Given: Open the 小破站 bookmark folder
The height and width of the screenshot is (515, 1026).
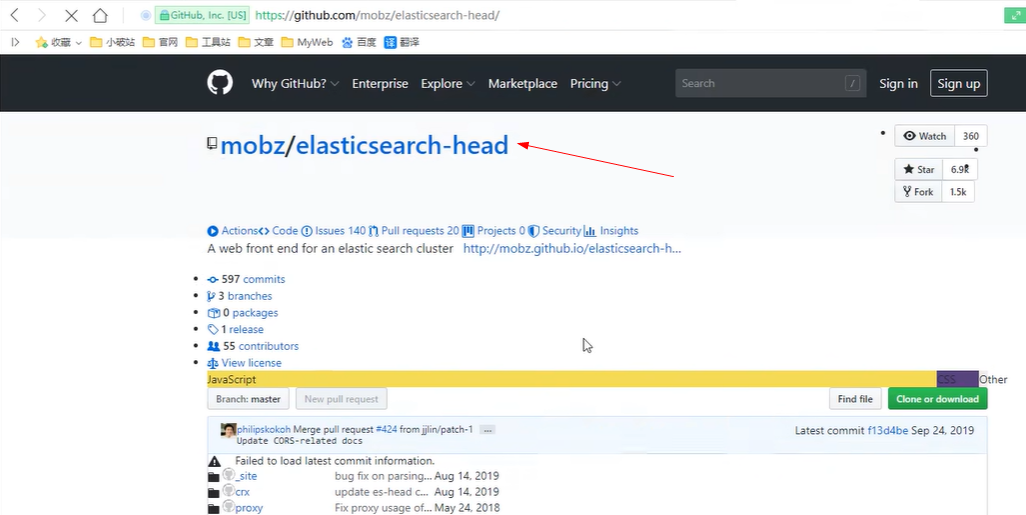Looking at the screenshot, I should click(113, 42).
